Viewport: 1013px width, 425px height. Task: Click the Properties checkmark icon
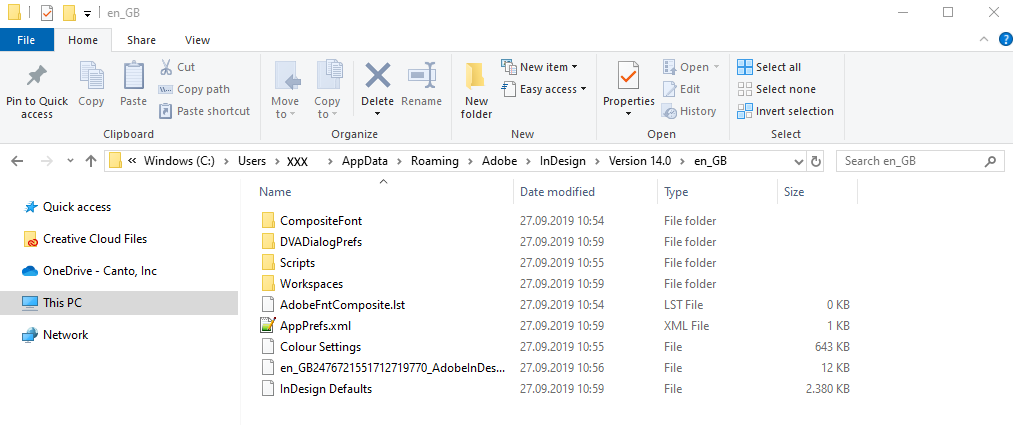tap(629, 76)
